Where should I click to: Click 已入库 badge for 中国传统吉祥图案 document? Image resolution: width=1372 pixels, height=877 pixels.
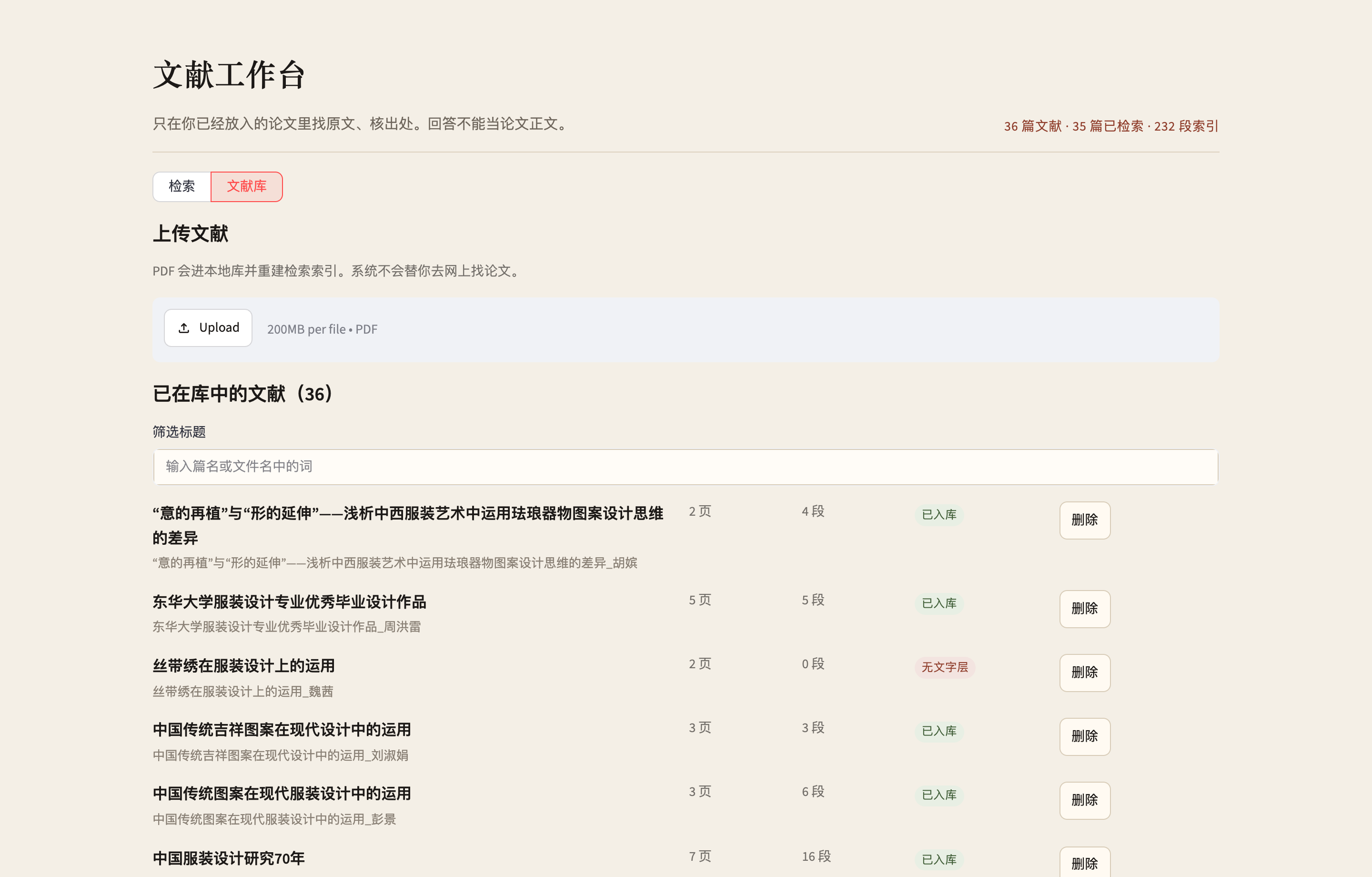(939, 731)
